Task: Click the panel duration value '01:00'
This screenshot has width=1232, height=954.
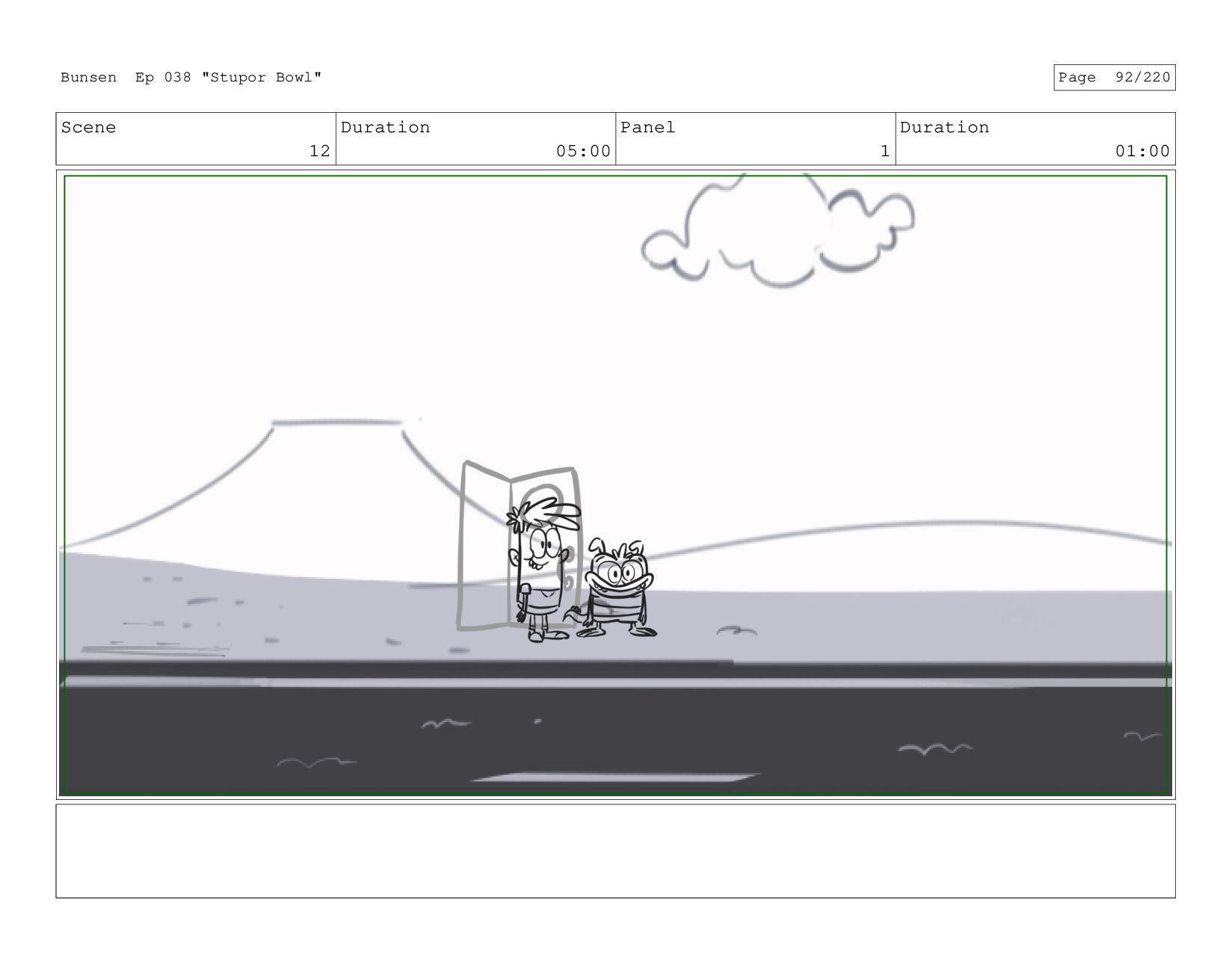Action: click(1142, 151)
